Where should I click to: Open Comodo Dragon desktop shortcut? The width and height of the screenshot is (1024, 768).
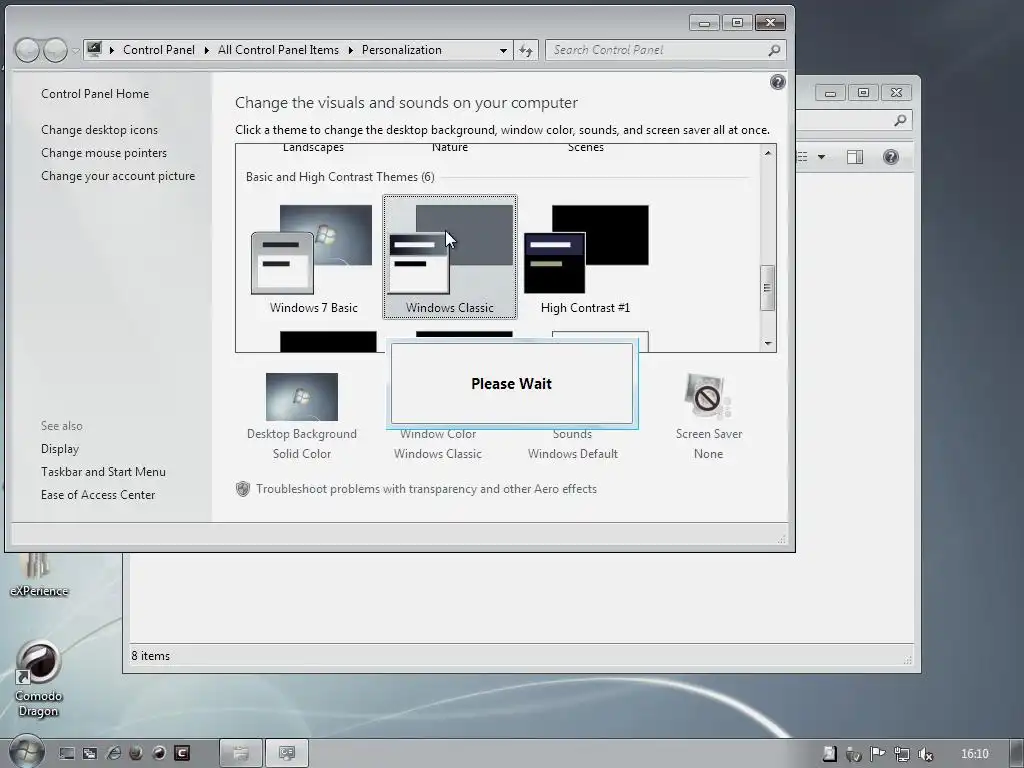(38, 679)
